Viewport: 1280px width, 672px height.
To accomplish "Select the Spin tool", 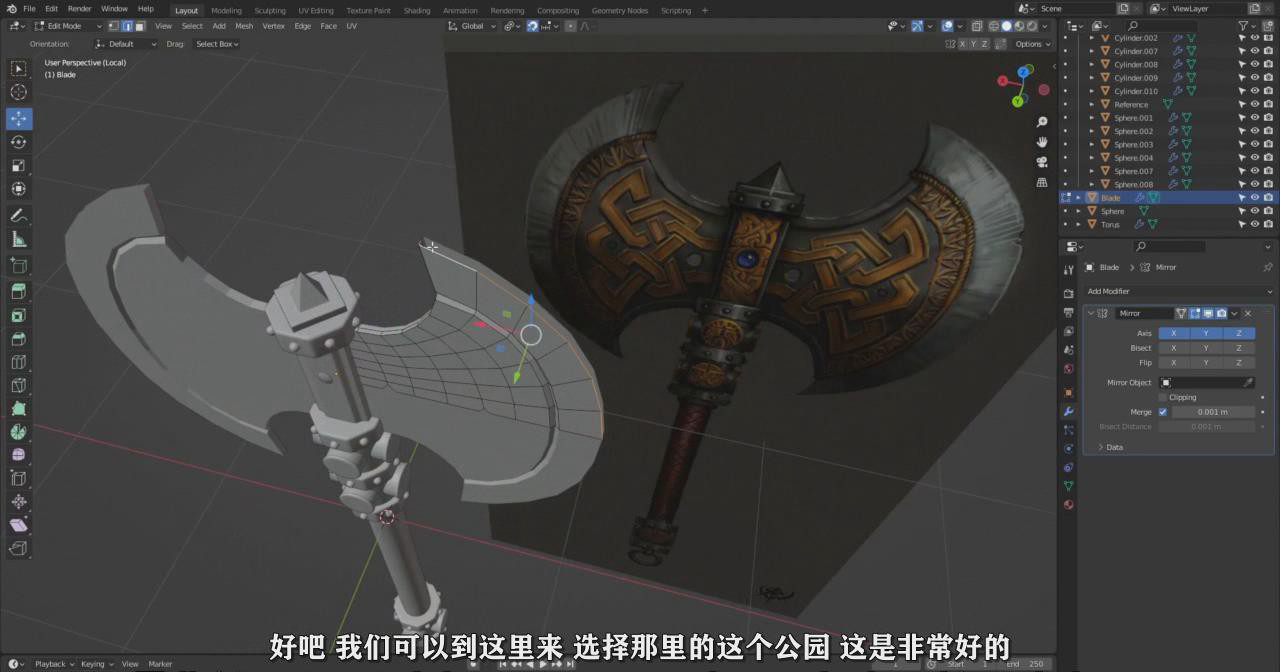I will pos(19,432).
